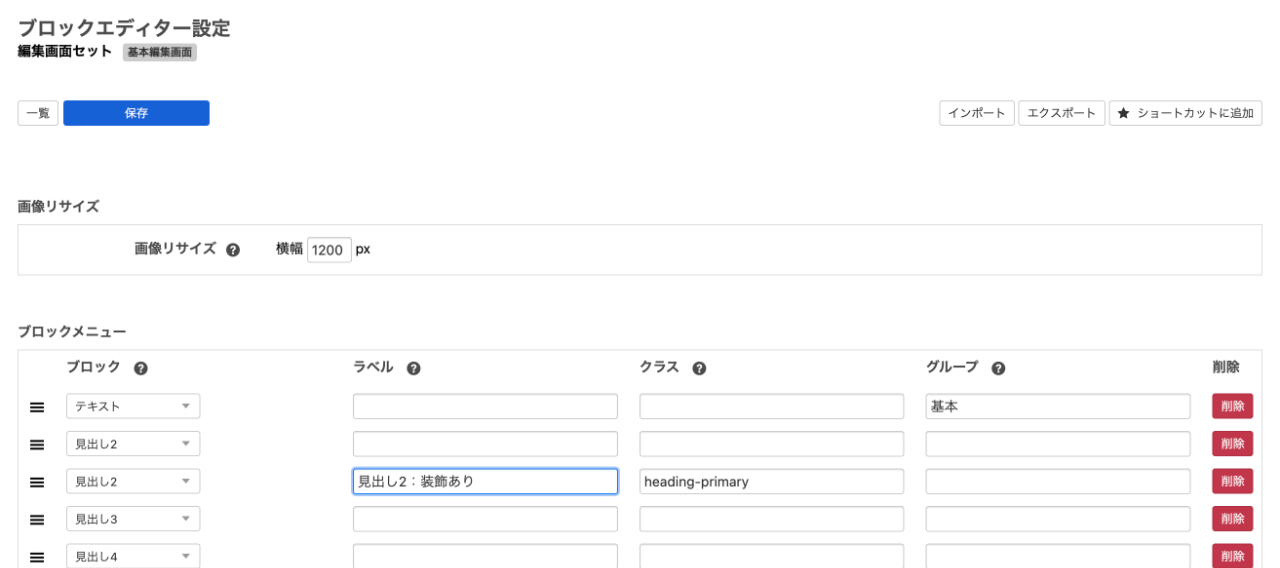The width and height of the screenshot is (1280, 568).
Task: Click drag handle of first 見出し2 row
Action: point(37,444)
